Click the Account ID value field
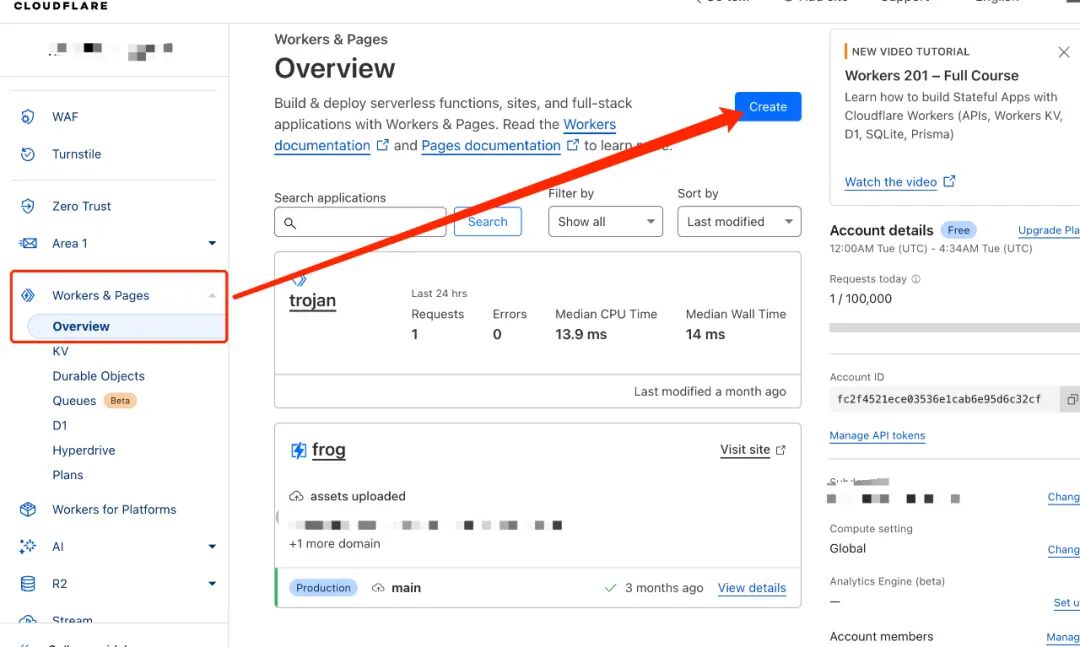1080x647 pixels. click(x=944, y=399)
